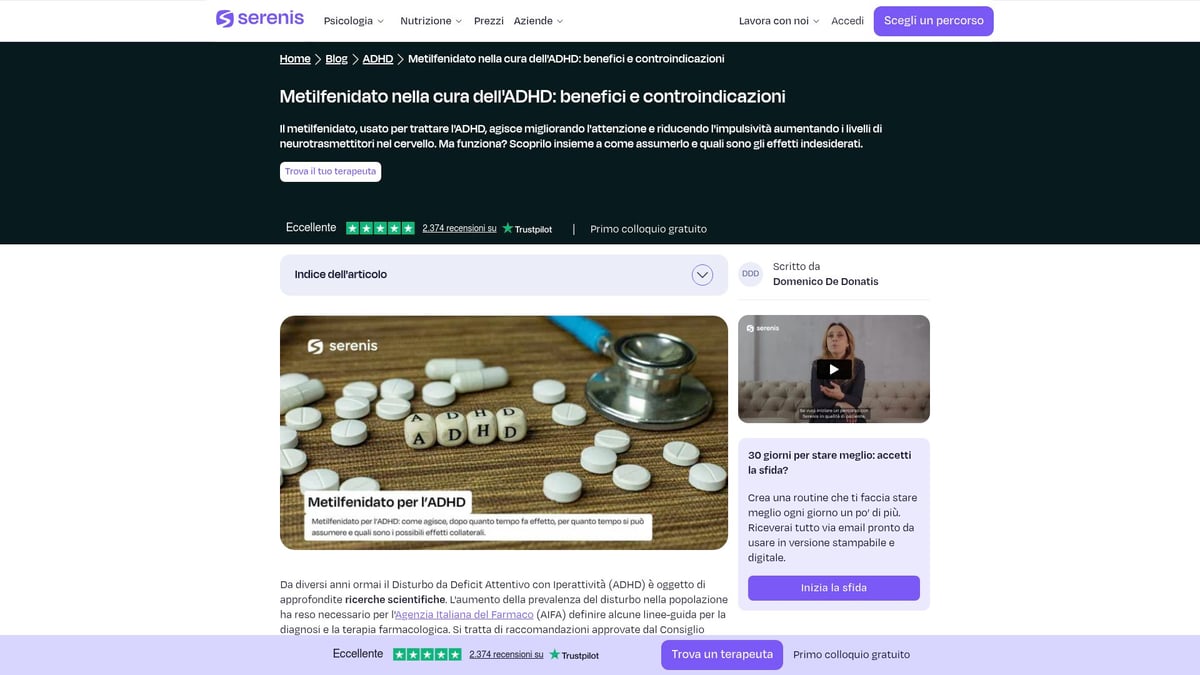Click the Trustpilot logo in the bottom bar

coord(574,655)
